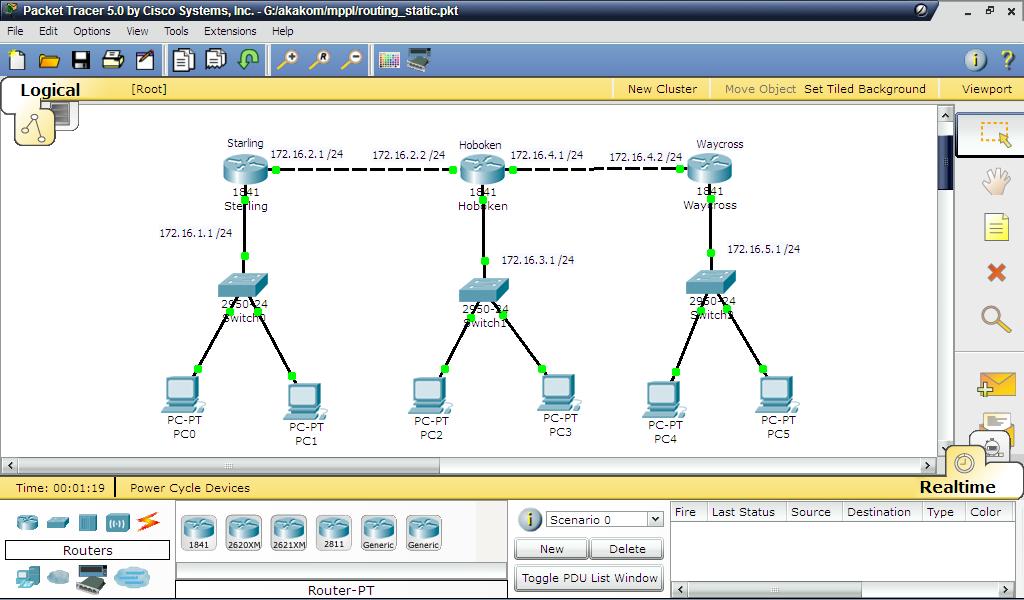Select the End Devices category icon
This screenshot has width=1024, height=600.
pyautogui.click(x=27, y=578)
